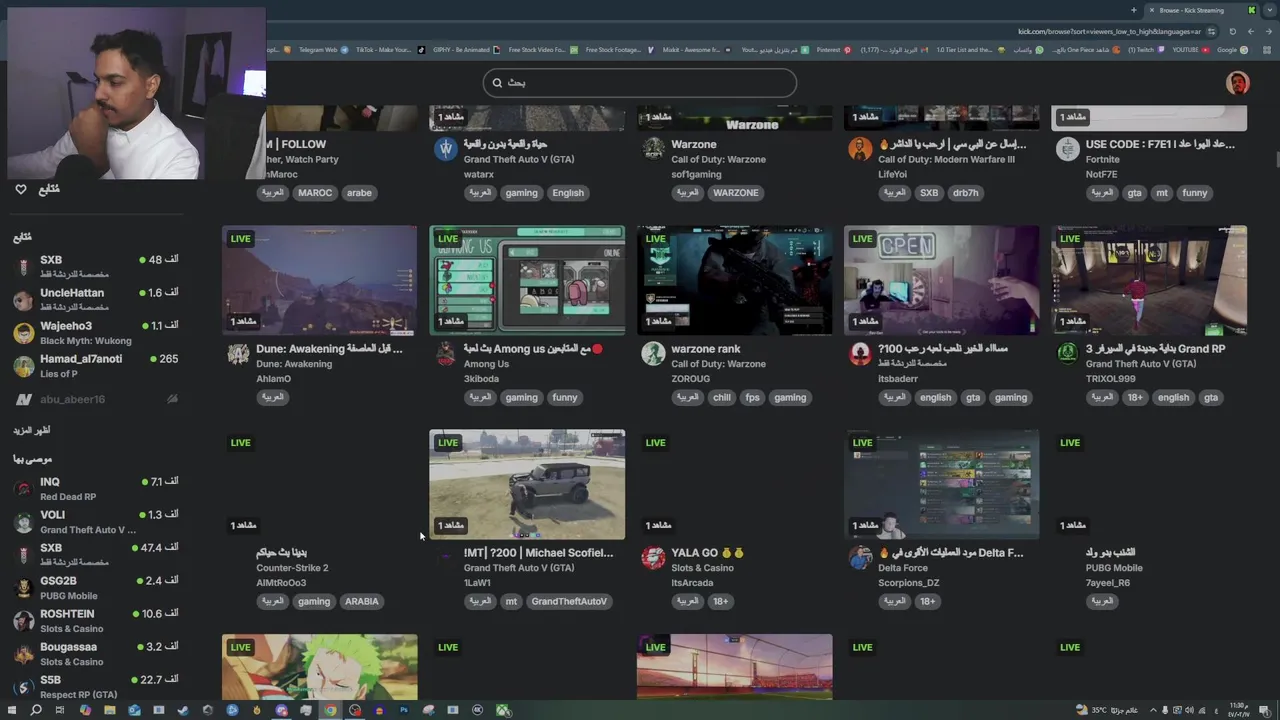This screenshot has width=1280, height=720.
Task: Click the TRIXOL999 channel avatar
Action: point(1067,355)
